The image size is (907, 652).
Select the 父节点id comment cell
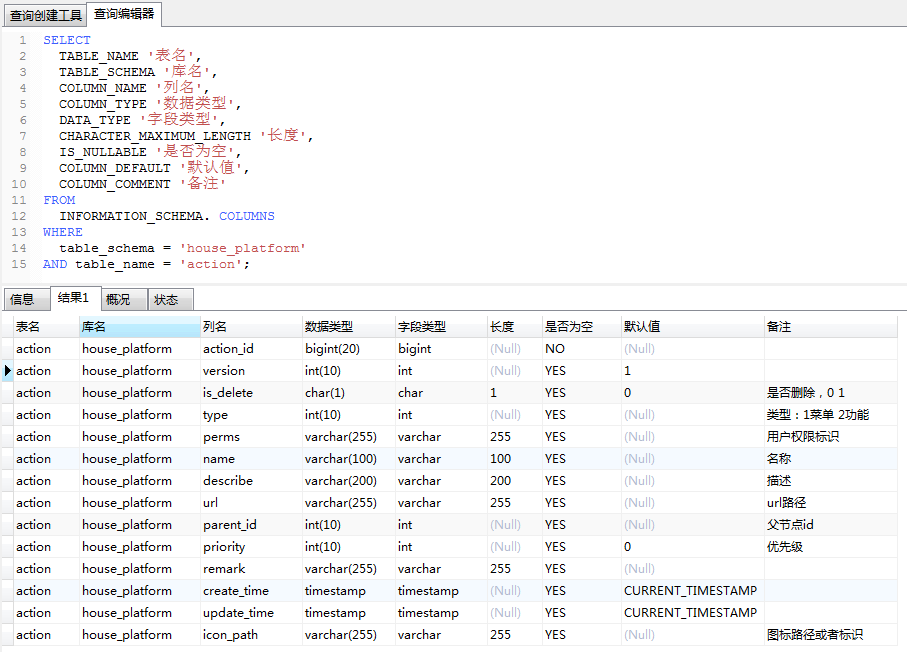[831, 525]
